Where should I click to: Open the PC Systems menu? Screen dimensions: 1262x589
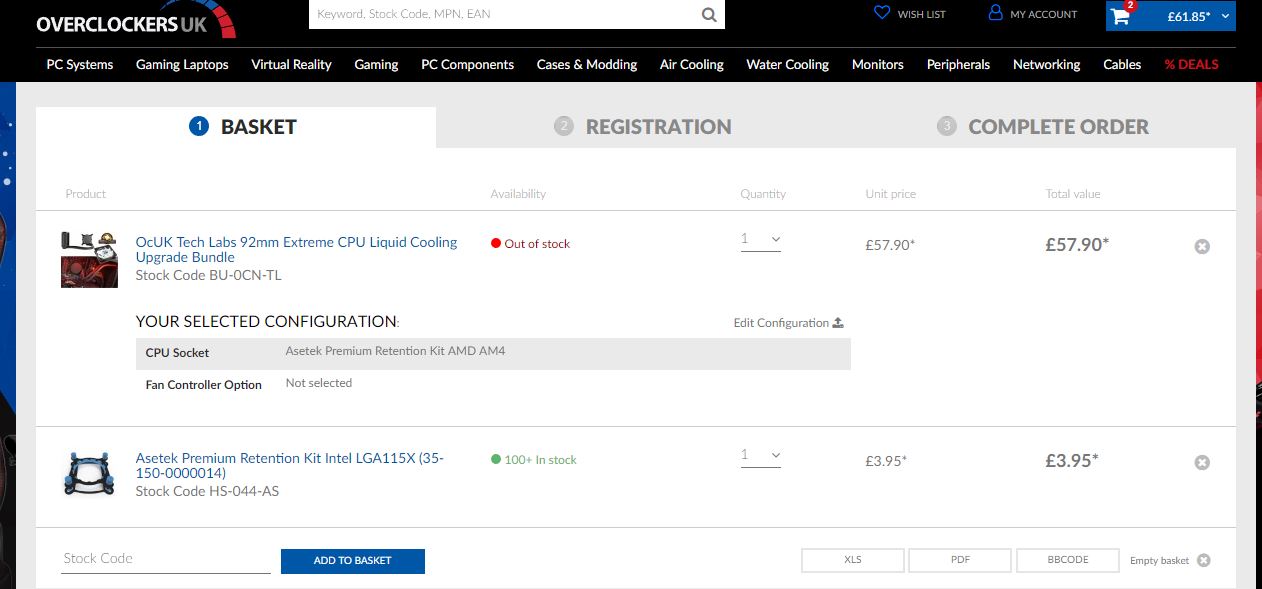pos(80,64)
